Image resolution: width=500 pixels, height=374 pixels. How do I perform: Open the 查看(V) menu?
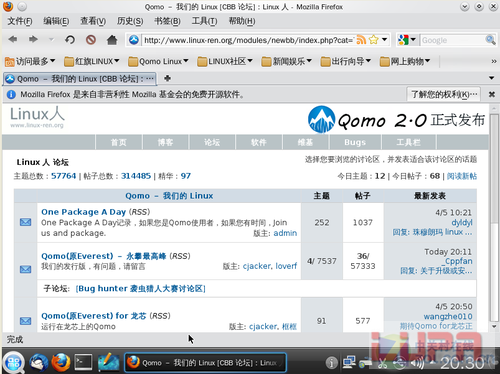click(x=93, y=21)
